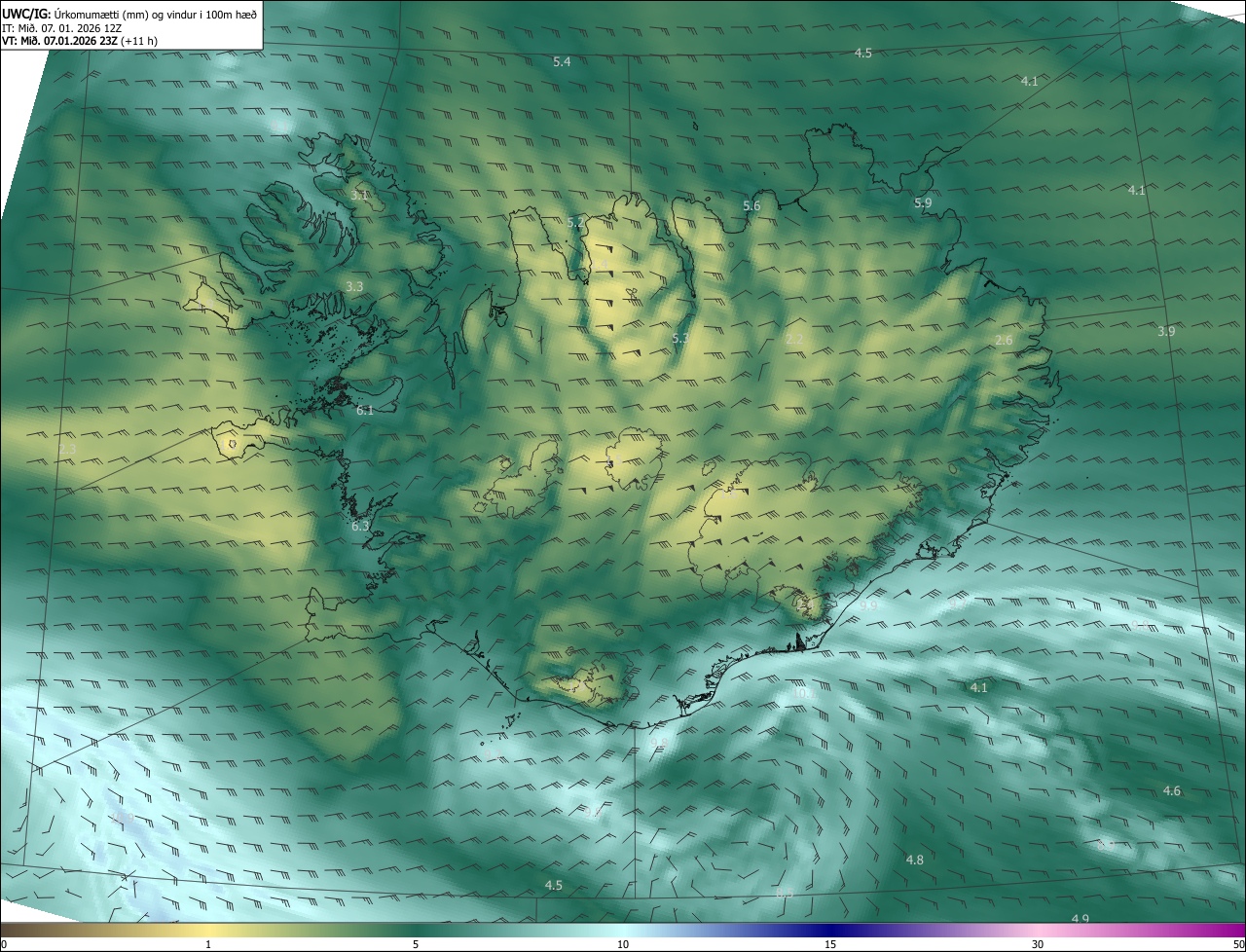This screenshot has width=1246, height=952.
Task: Click the dark navy section of the colorbar
Action: click(x=832, y=931)
